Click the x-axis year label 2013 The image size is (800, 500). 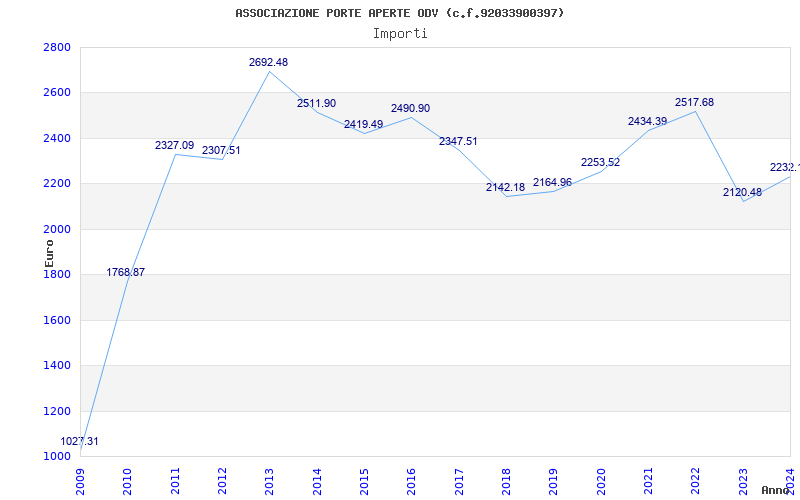[x=270, y=482]
